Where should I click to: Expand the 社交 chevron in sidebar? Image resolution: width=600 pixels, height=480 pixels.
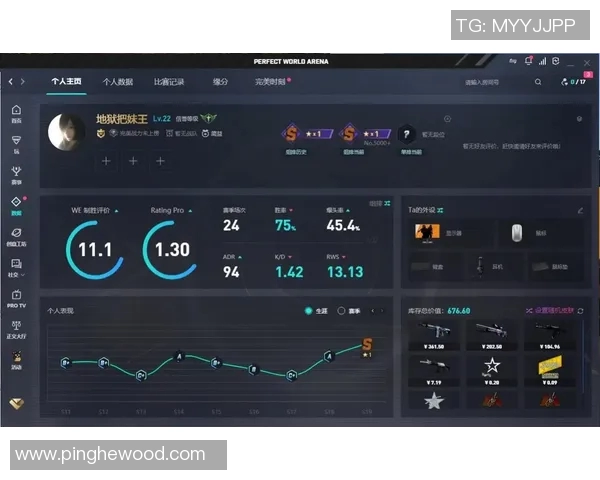(23, 275)
